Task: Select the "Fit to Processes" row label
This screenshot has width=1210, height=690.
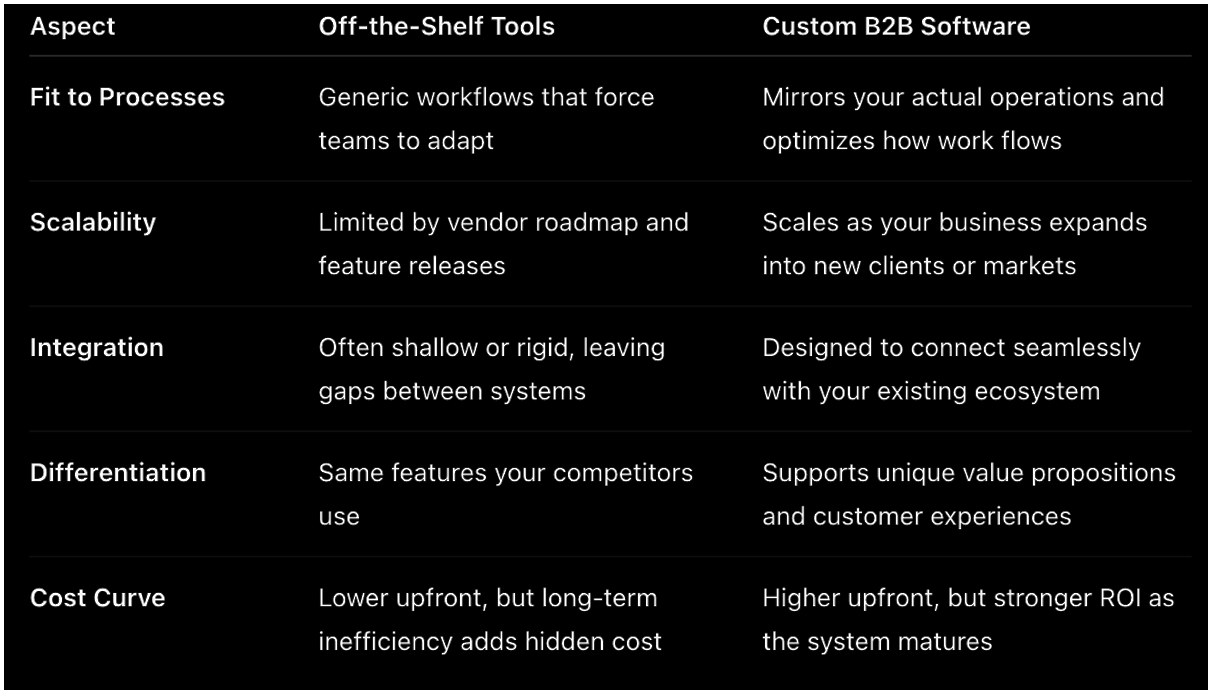Action: click(x=125, y=98)
